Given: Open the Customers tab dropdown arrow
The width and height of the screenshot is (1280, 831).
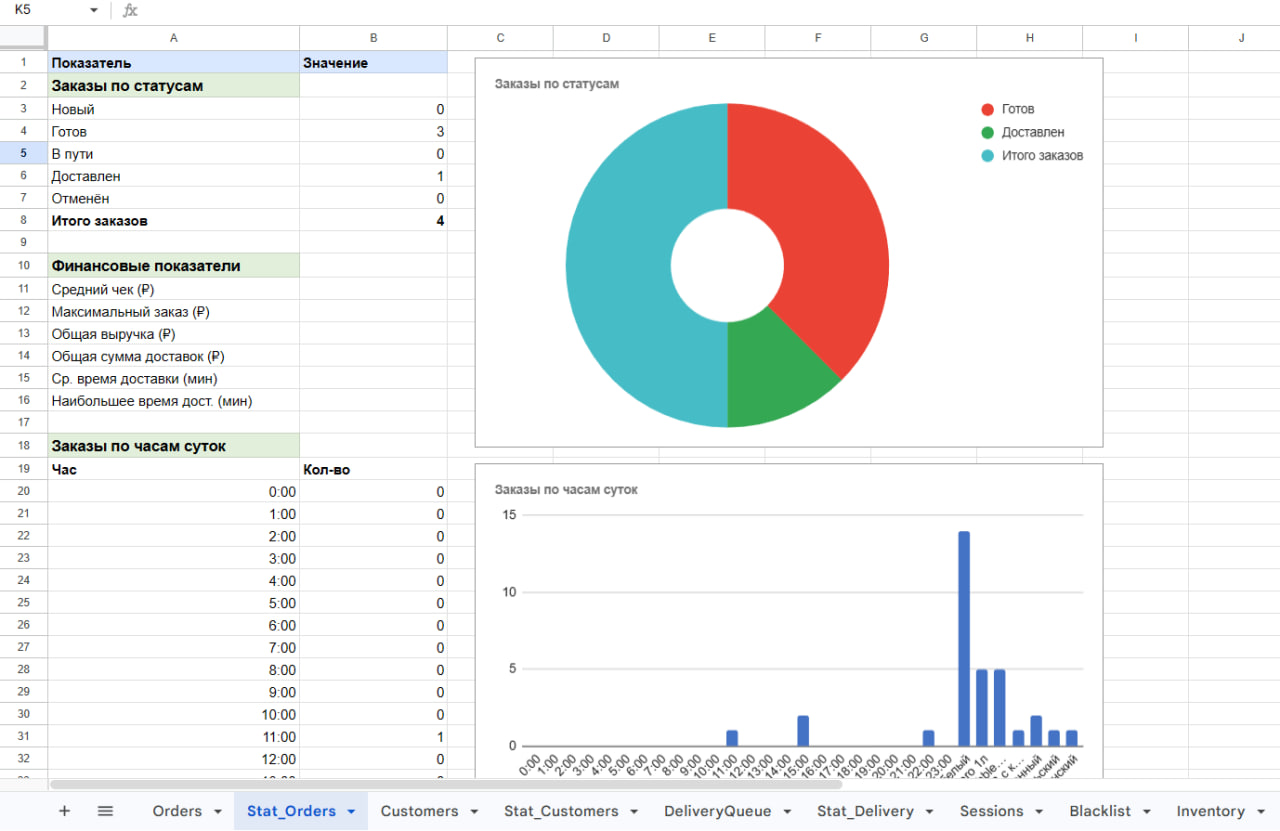Looking at the screenshot, I should point(474,812).
